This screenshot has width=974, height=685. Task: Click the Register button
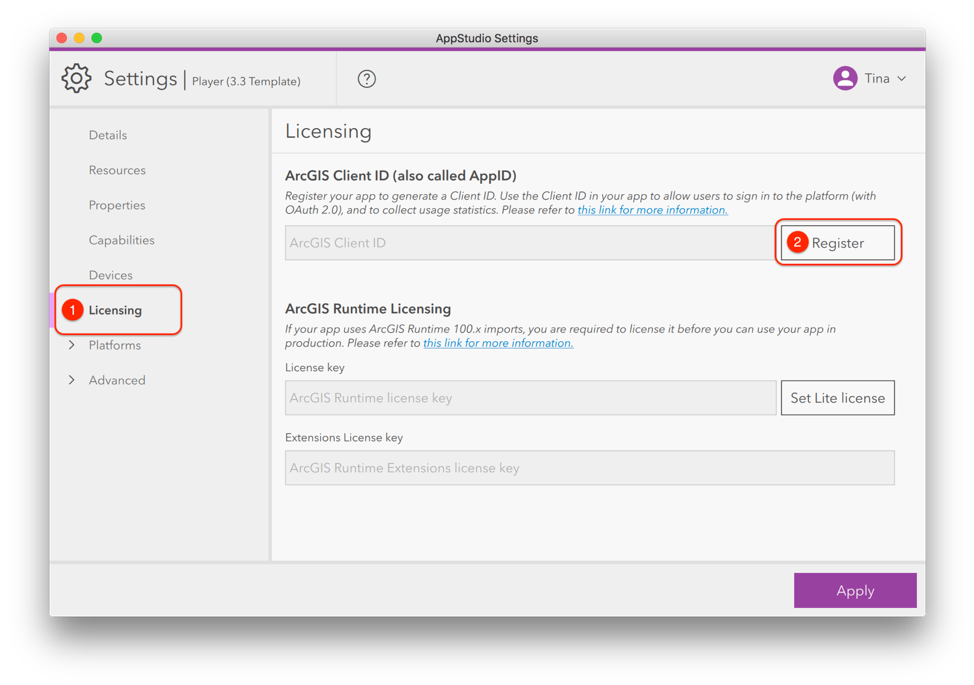click(837, 243)
